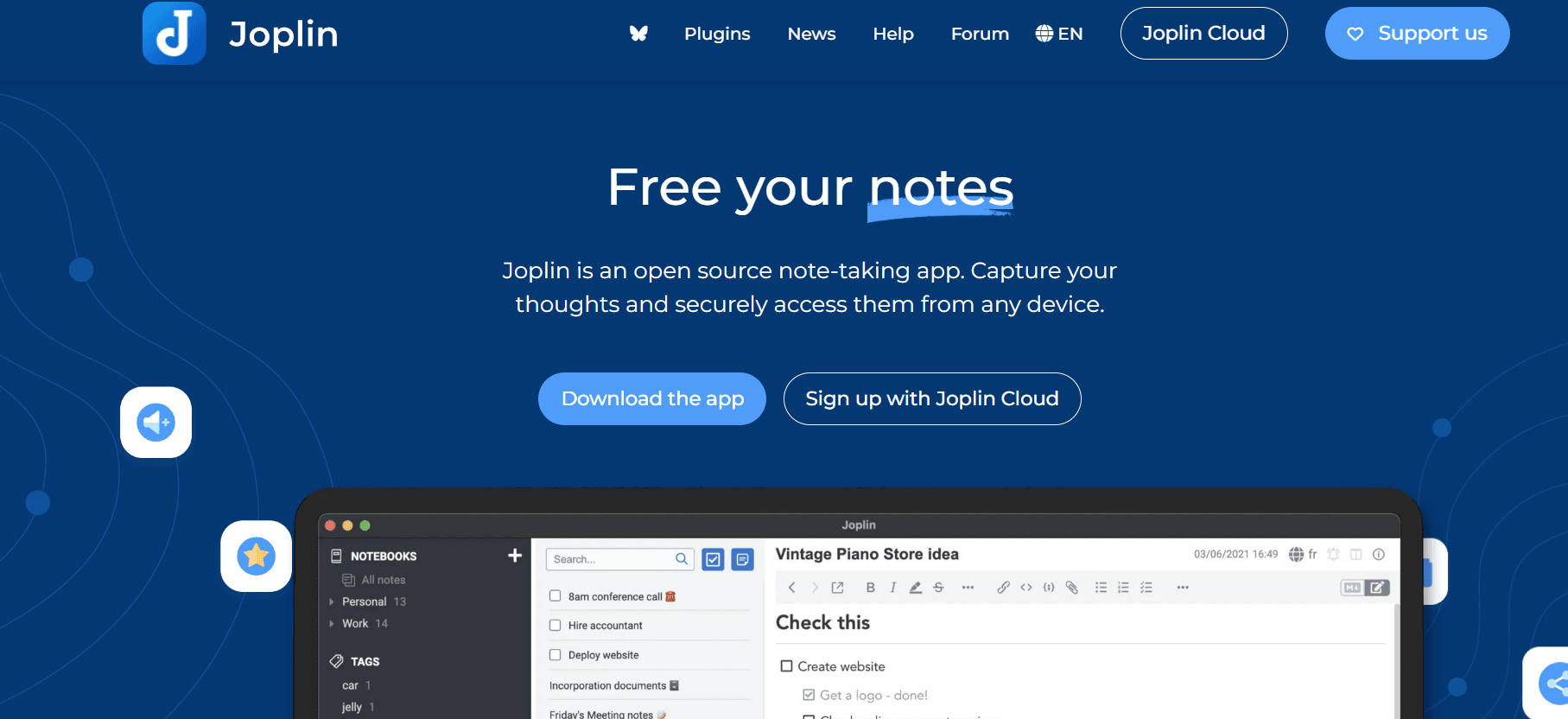This screenshot has height=719, width=1568.
Task: Open the News page
Action: click(x=811, y=34)
